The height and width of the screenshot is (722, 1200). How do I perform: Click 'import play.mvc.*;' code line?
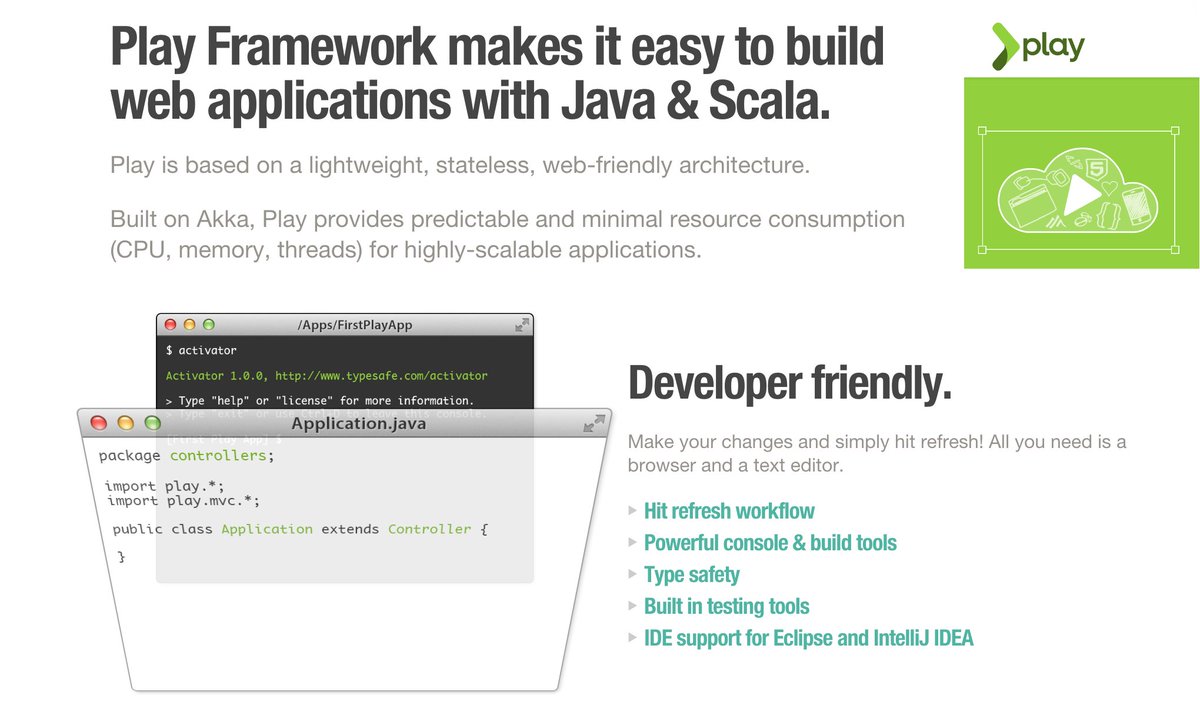coord(183,502)
